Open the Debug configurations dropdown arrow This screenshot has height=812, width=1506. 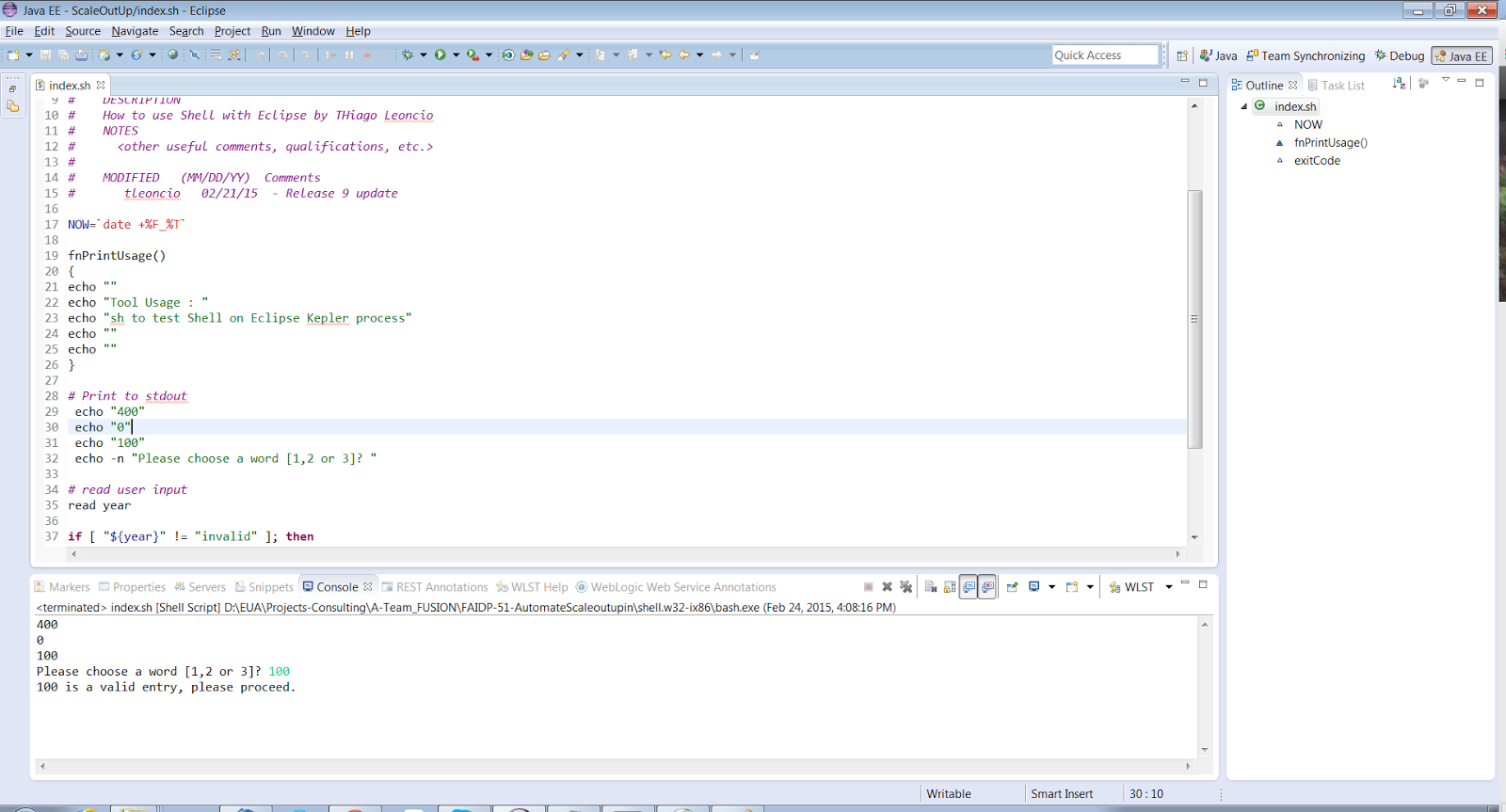tap(423, 55)
